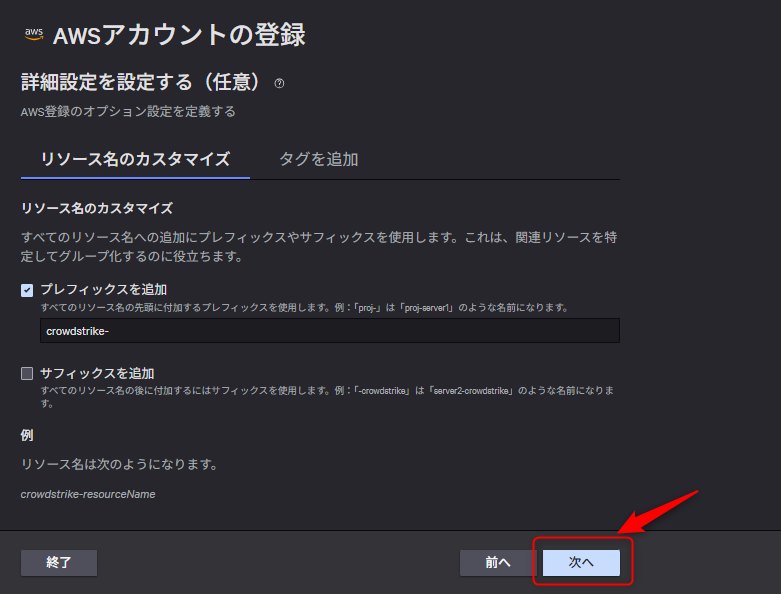Open help icon beside 詳細設定を設定する heading
The width and height of the screenshot is (781, 594).
pyautogui.click(x=279, y=83)
